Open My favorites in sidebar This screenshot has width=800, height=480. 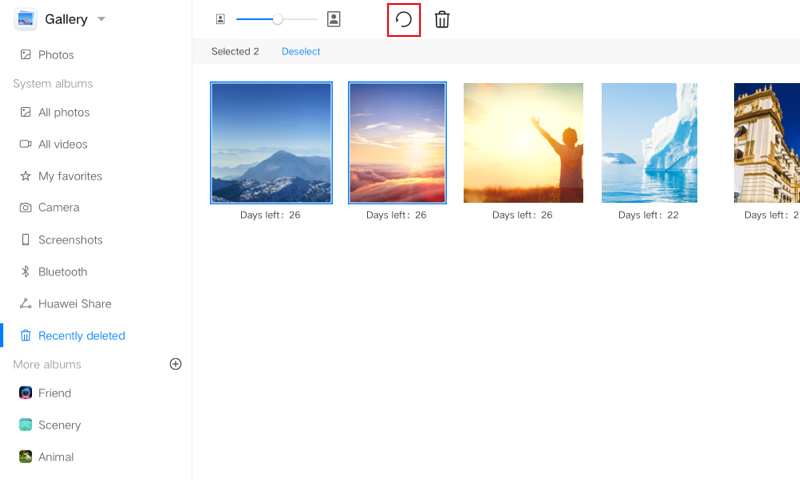coord(69,176)
